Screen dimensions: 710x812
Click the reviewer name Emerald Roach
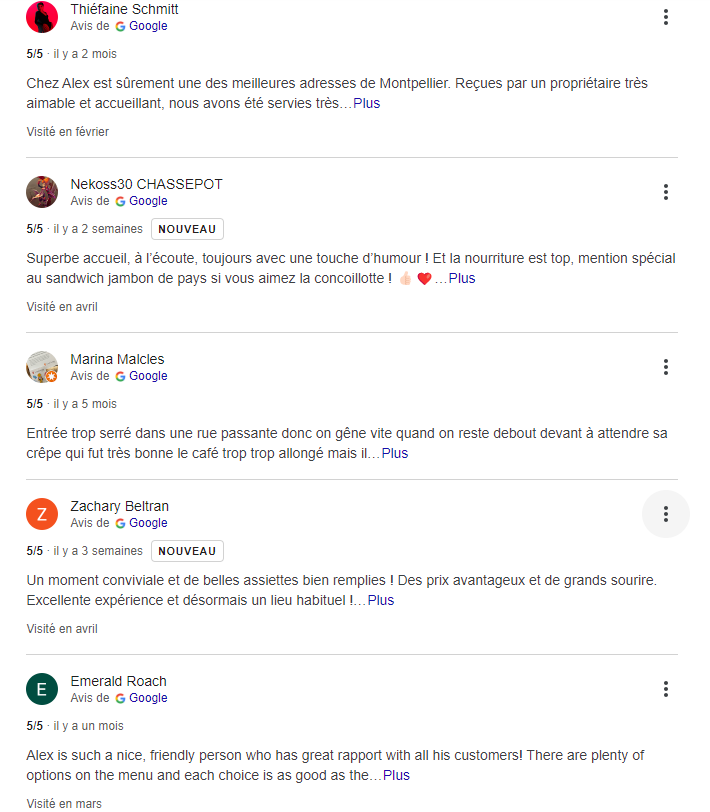(x=118, y=681)
